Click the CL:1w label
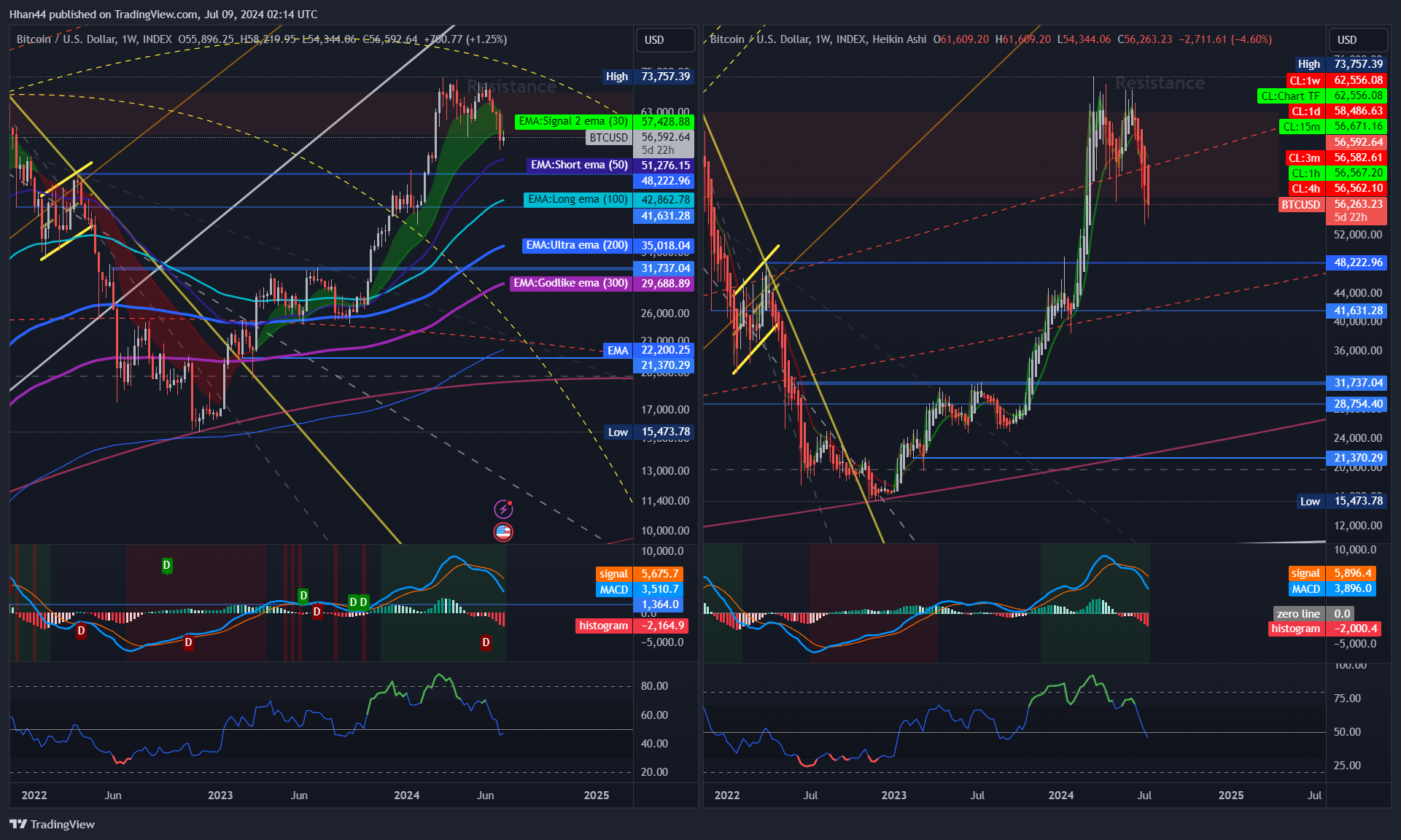 pyautogui.click(x=1304, y=81)
